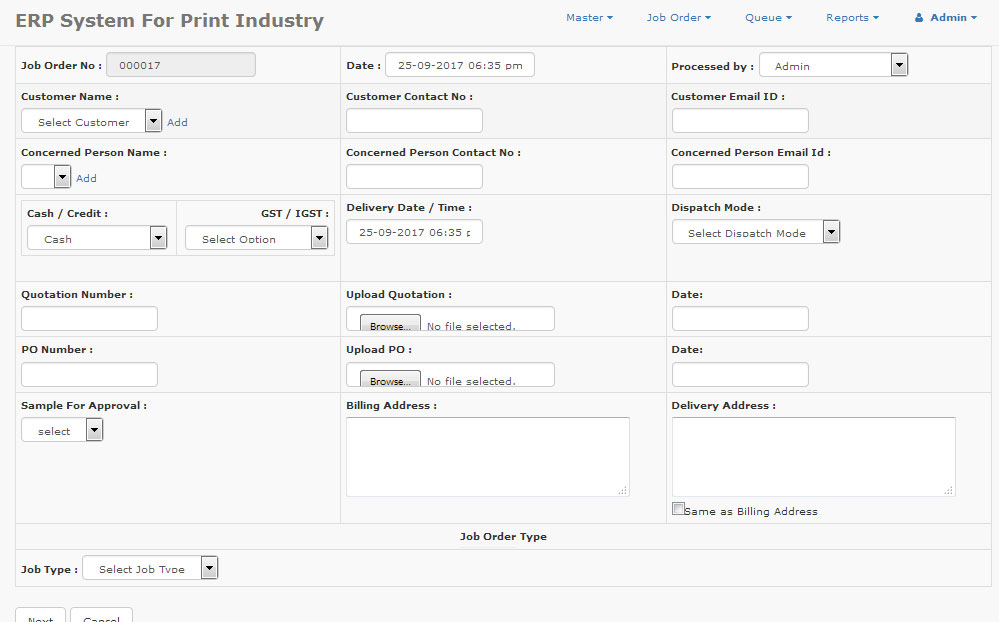999x622 pixels.
Task: Expand the Sample For Approval dropdown
Action: [62, 430]
